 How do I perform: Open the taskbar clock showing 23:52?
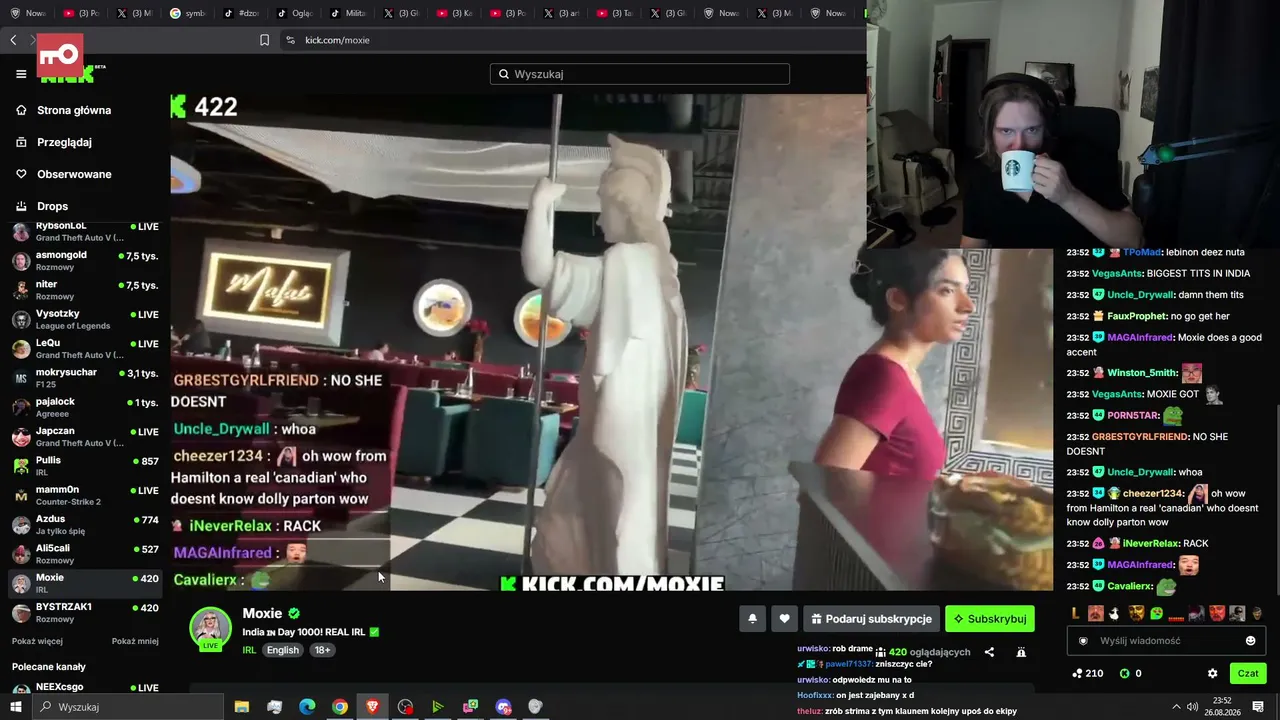(1222, 707)
